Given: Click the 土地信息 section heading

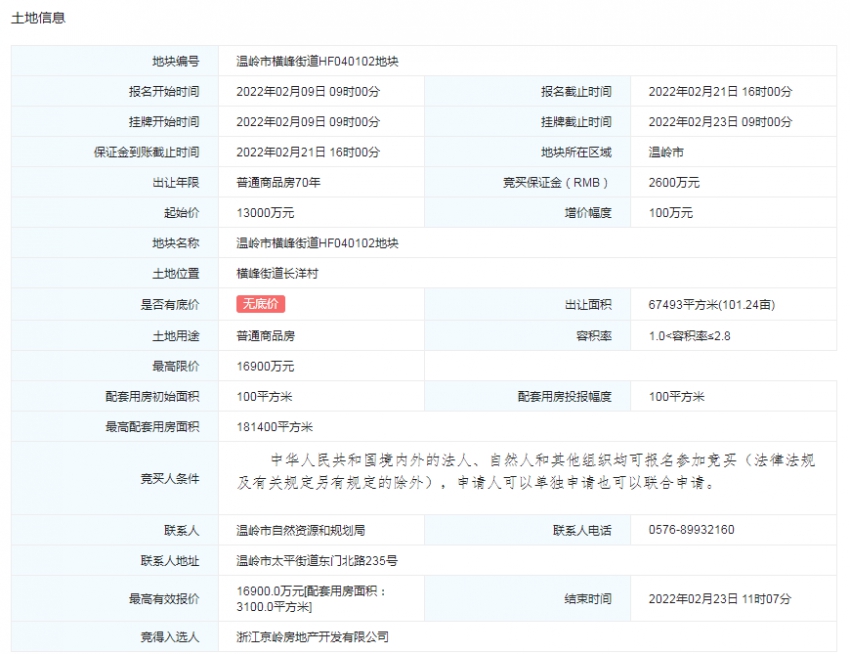Looking at the screenshot, I should pos(38,18).
